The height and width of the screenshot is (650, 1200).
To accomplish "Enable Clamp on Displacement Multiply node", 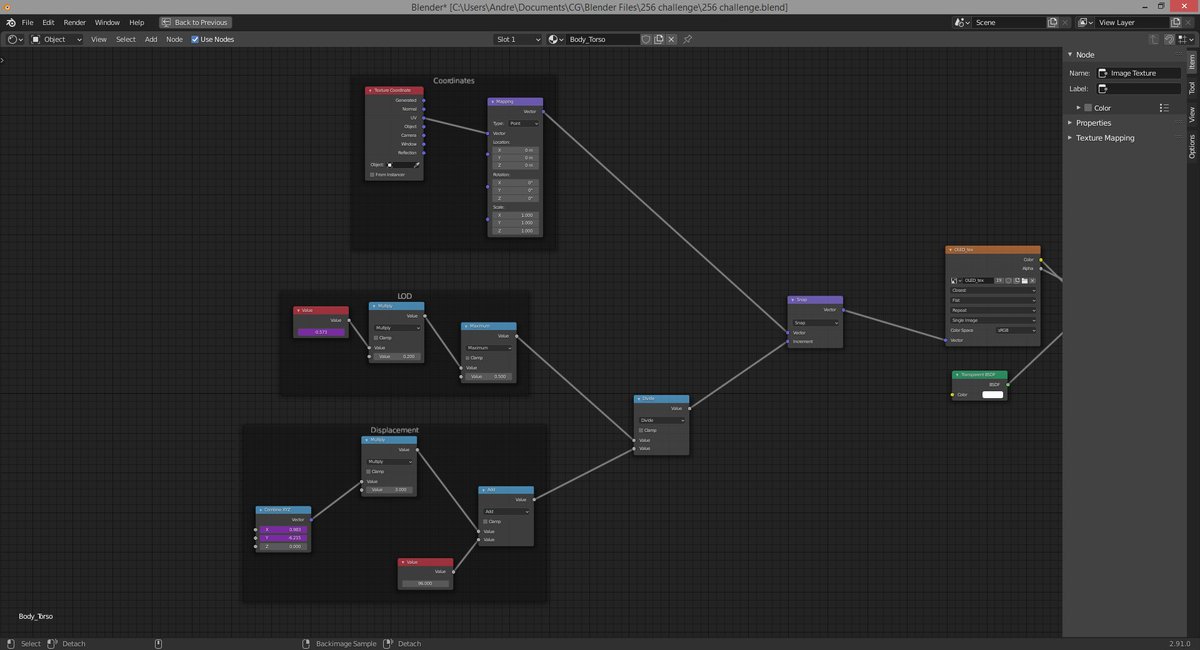I will click(368, 471).
